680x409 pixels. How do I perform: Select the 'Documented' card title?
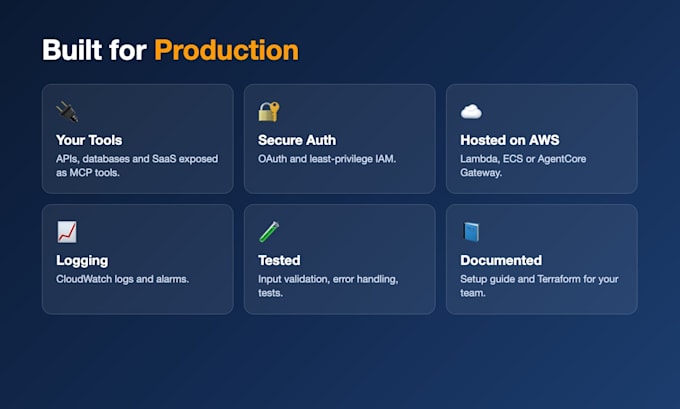[501, 260]
